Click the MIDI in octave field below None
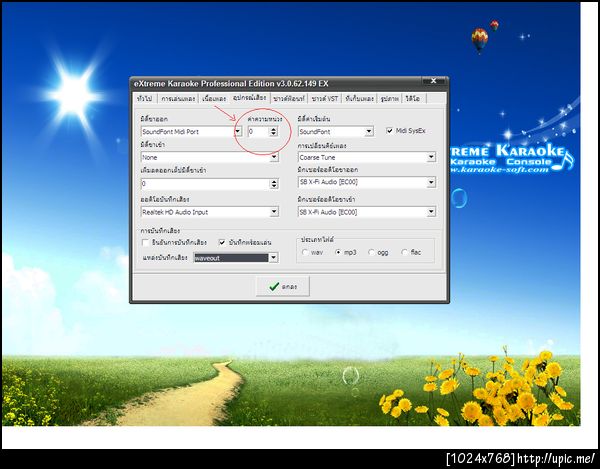The image size is (600, 469). pyautogui.click(x=205, y=184)
